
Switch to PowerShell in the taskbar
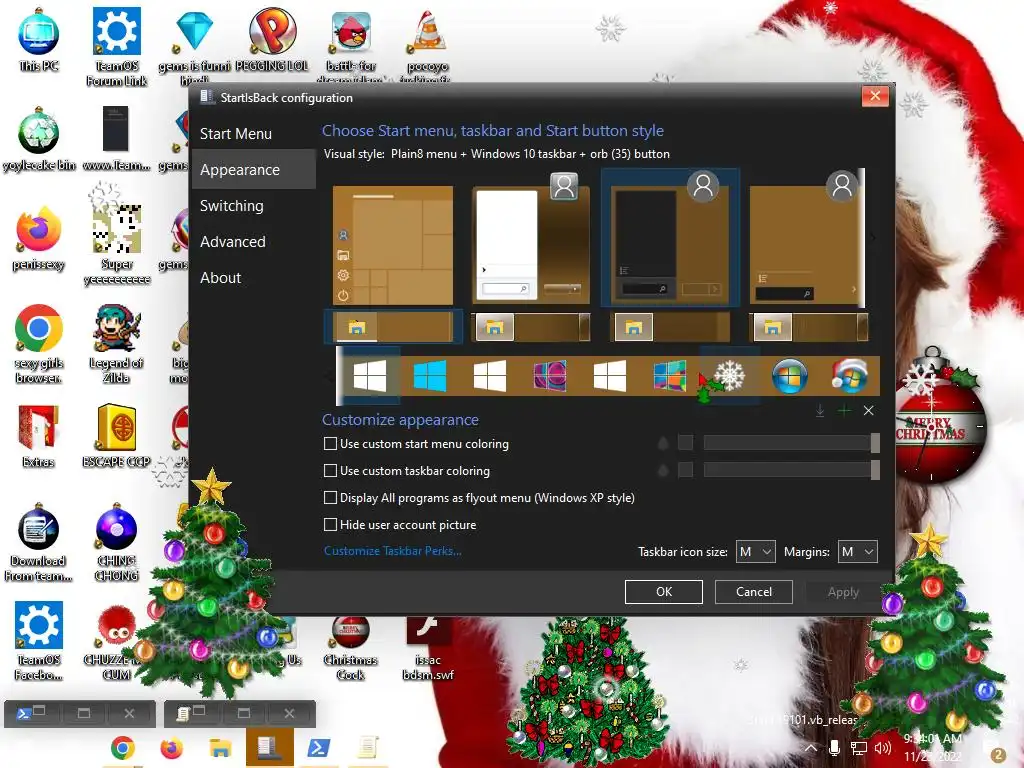tap(318, 748)
